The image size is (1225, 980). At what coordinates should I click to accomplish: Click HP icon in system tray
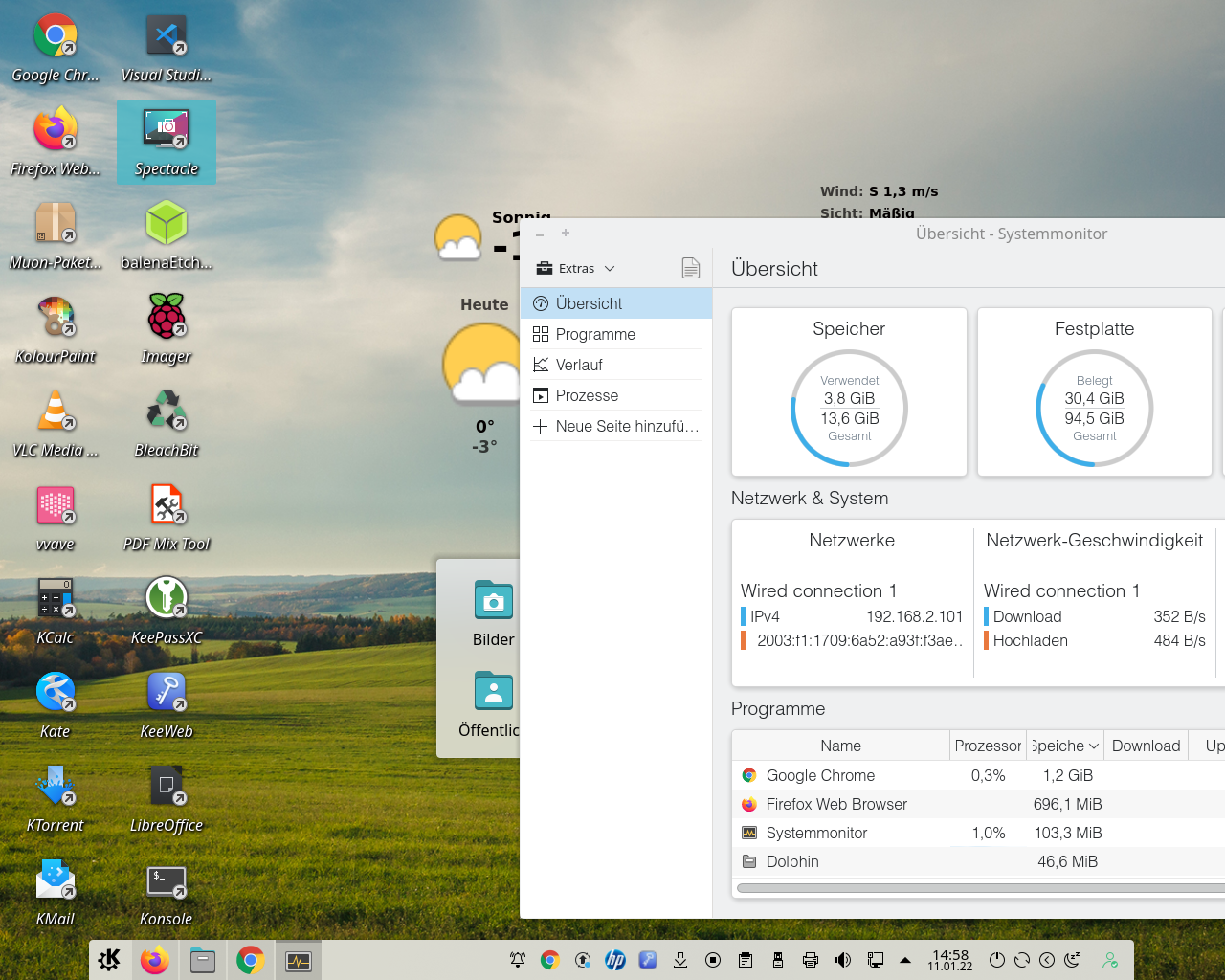click(615, 960)
